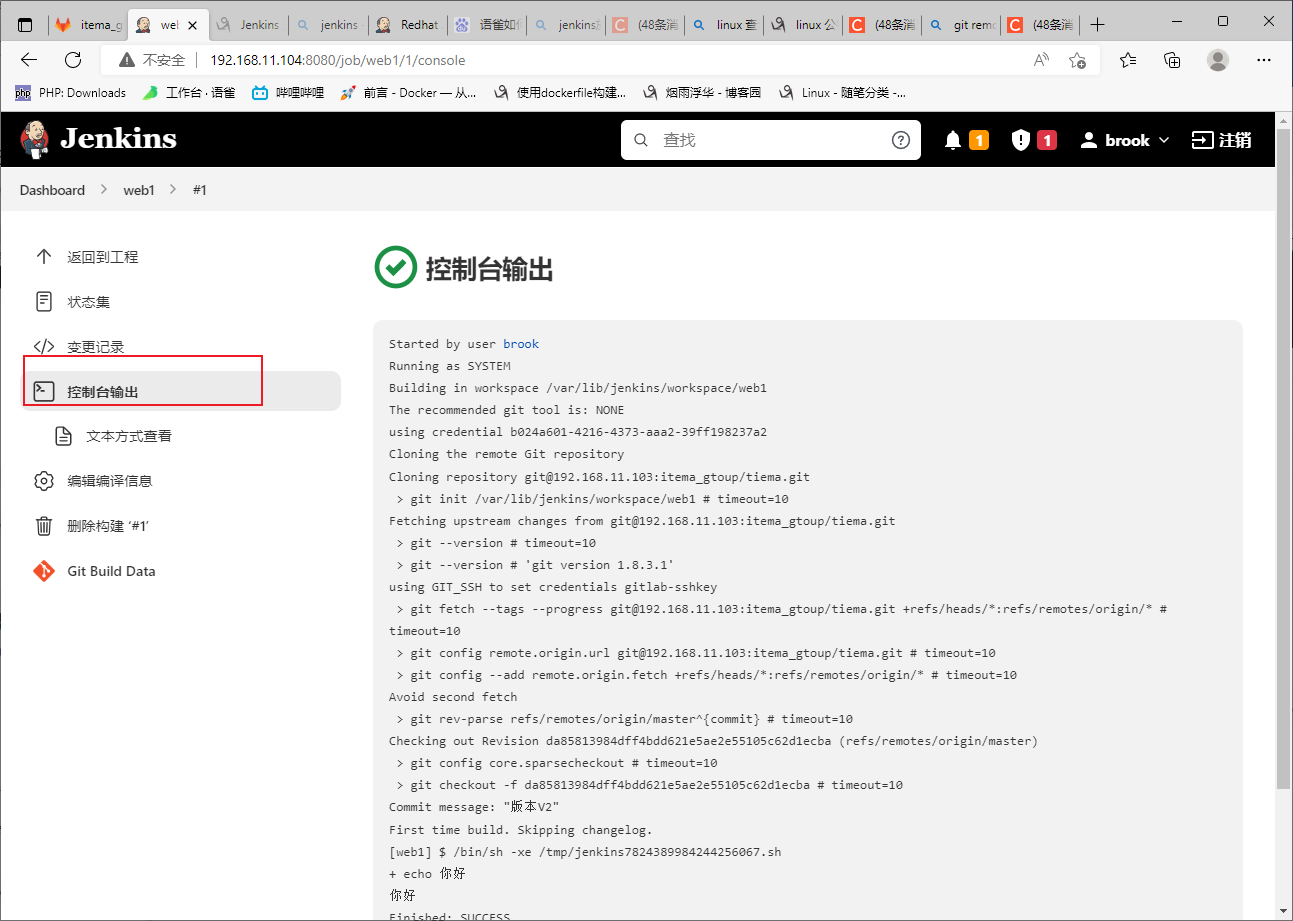Open the 哔哩哔哩 bookmark

point(288,93)
